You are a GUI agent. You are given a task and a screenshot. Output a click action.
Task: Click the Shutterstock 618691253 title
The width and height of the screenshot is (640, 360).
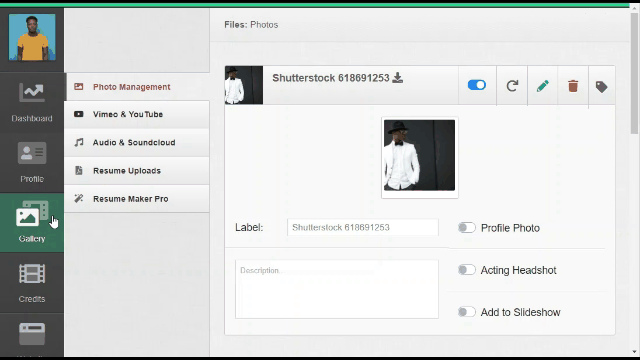point(331,78)
